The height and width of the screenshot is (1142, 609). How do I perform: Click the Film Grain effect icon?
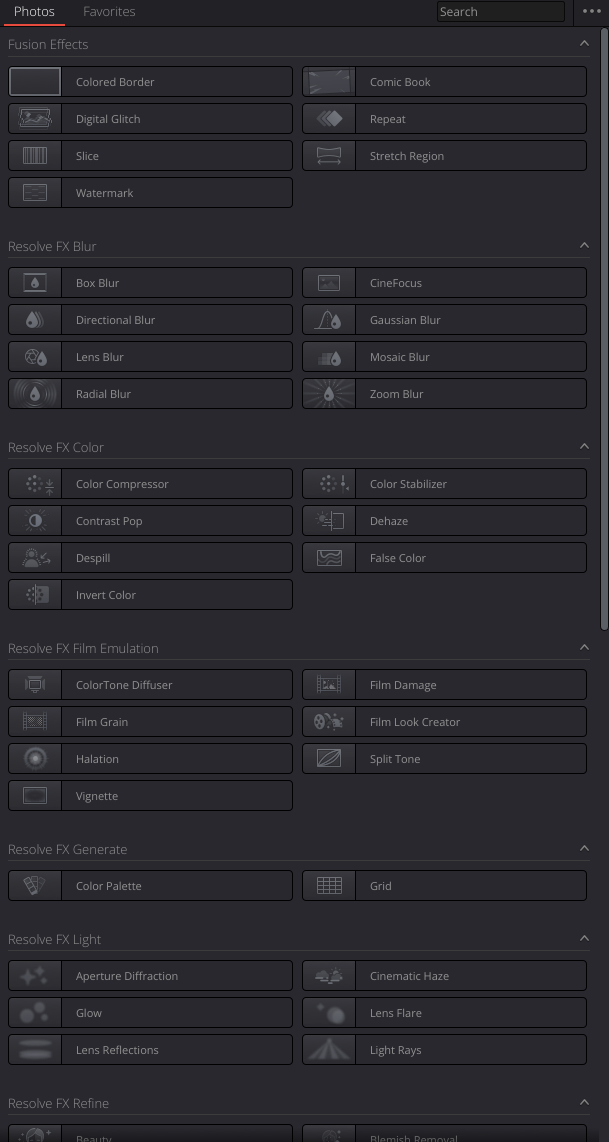pyautogui.click(x=35, y=721)
